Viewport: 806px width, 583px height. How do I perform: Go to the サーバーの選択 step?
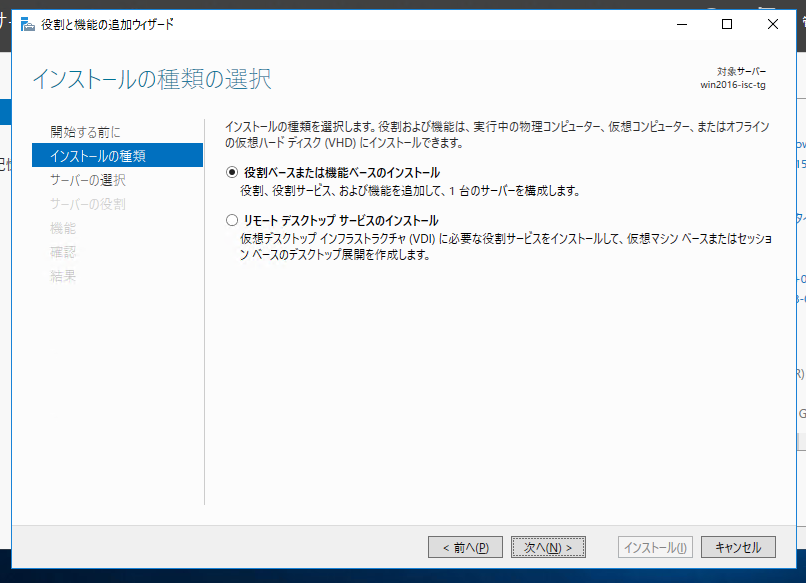pos(88,180)
